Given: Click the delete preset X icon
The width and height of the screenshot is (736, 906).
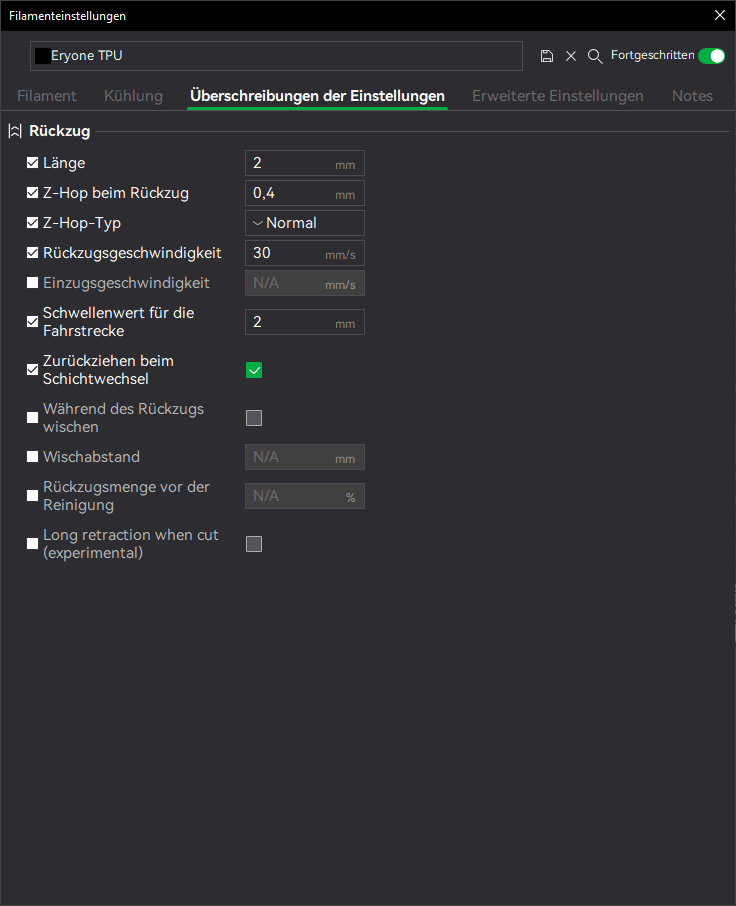Looking at the screenshot, I should 571,56.
